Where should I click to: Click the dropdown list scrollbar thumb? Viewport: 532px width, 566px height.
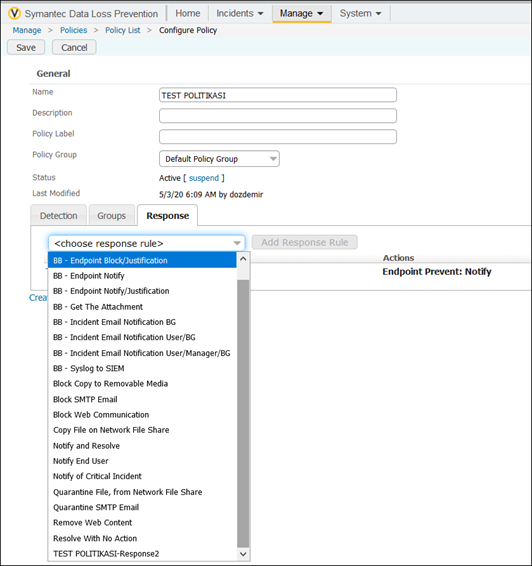pos(243,413)
